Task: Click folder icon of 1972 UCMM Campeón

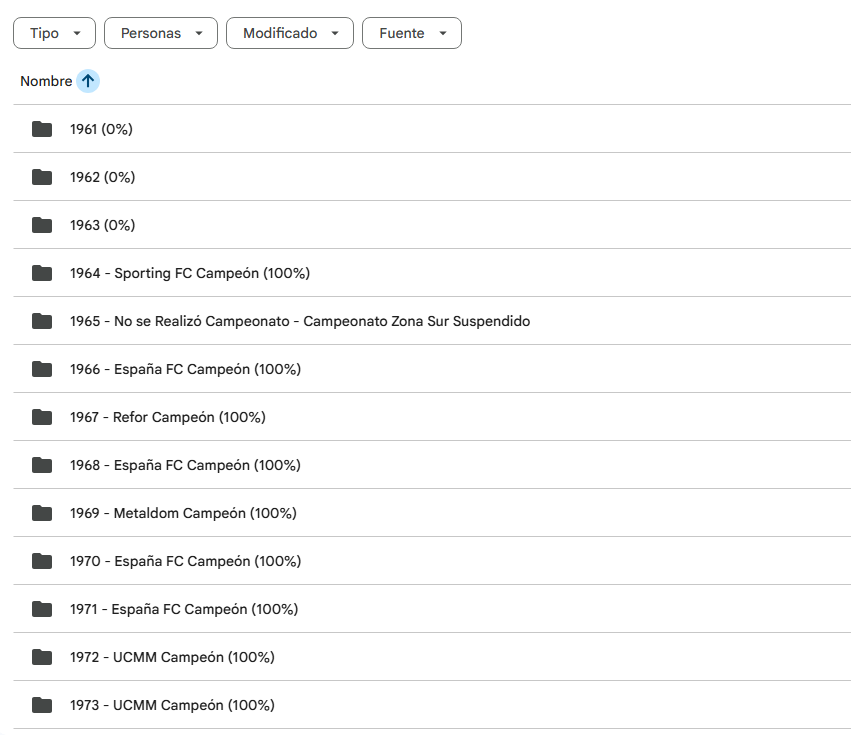Action: tap(42, 657)
